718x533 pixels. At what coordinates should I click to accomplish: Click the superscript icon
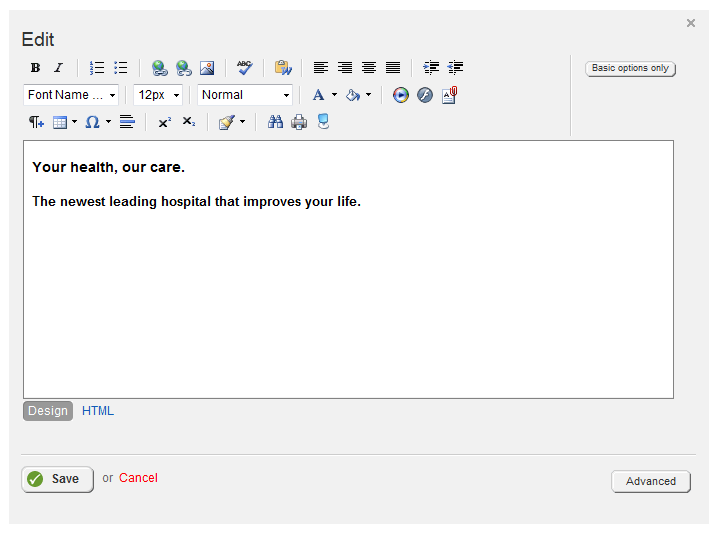(x=165, y=122)
